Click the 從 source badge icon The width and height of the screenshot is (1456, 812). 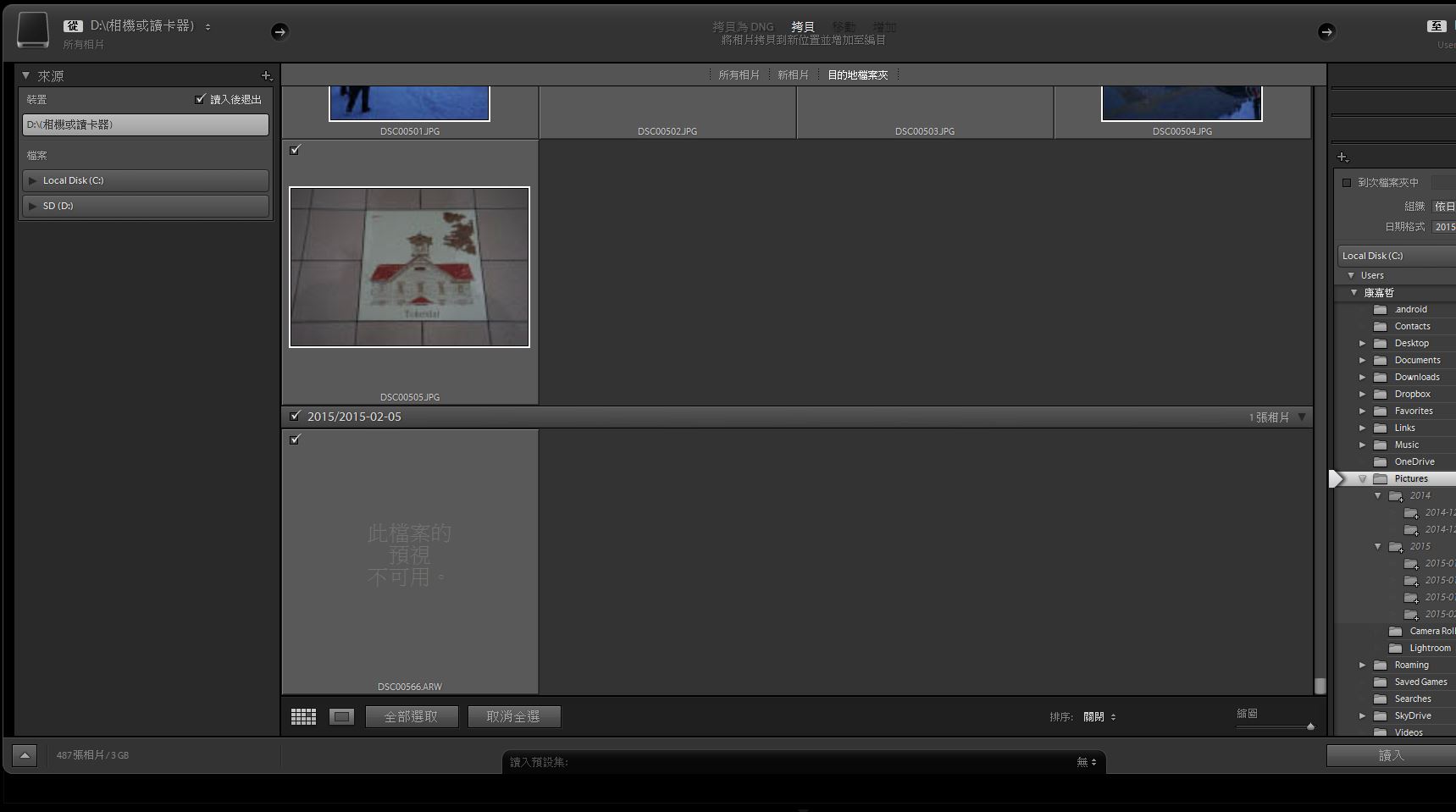click(73, 26)
